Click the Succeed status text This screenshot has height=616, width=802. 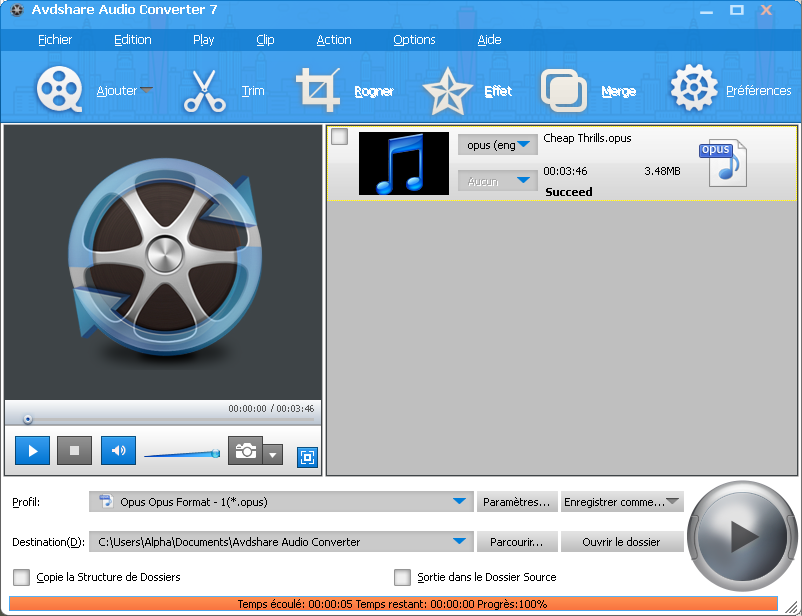(x=569, y=192)
